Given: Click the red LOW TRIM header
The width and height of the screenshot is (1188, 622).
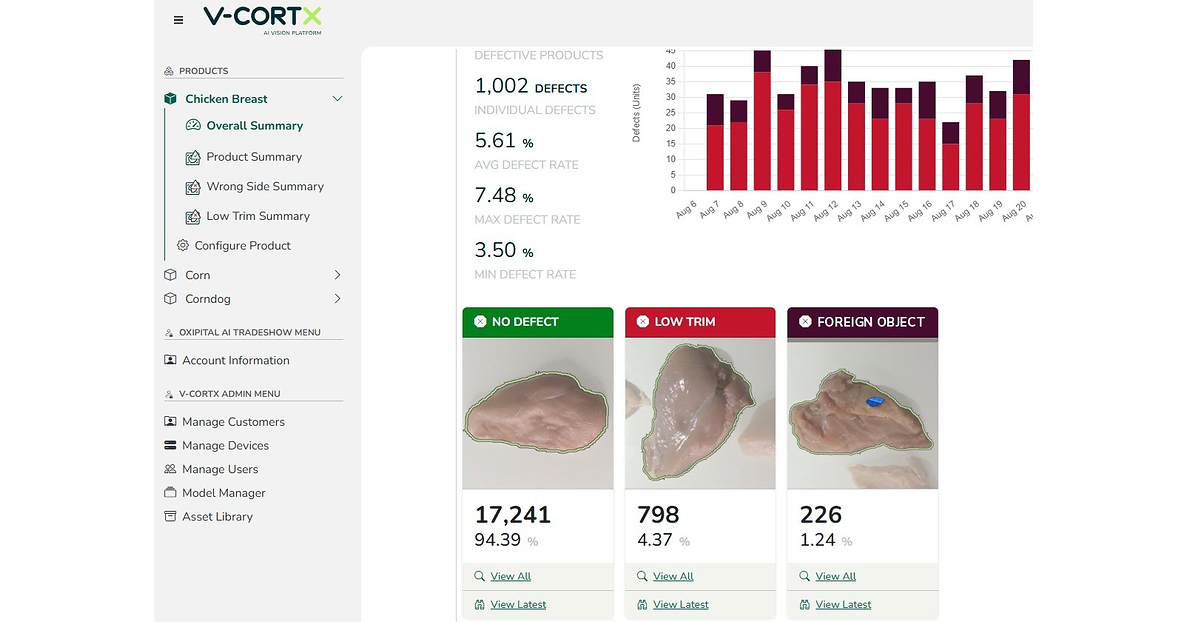Looking at the screenshot, I should 700,322.
